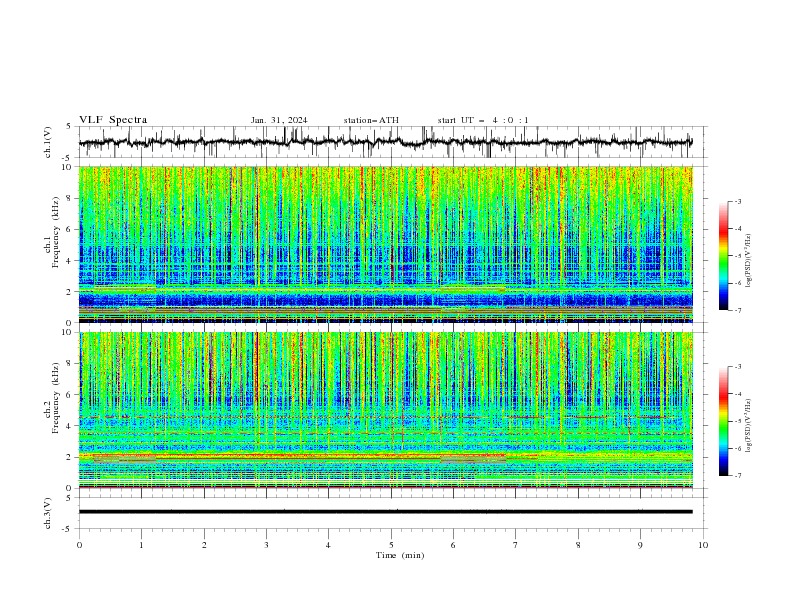Select the ch.1 "Frequency (kHz)" axis label
This screenshot has width=792, height=612.
pos(56,232)
